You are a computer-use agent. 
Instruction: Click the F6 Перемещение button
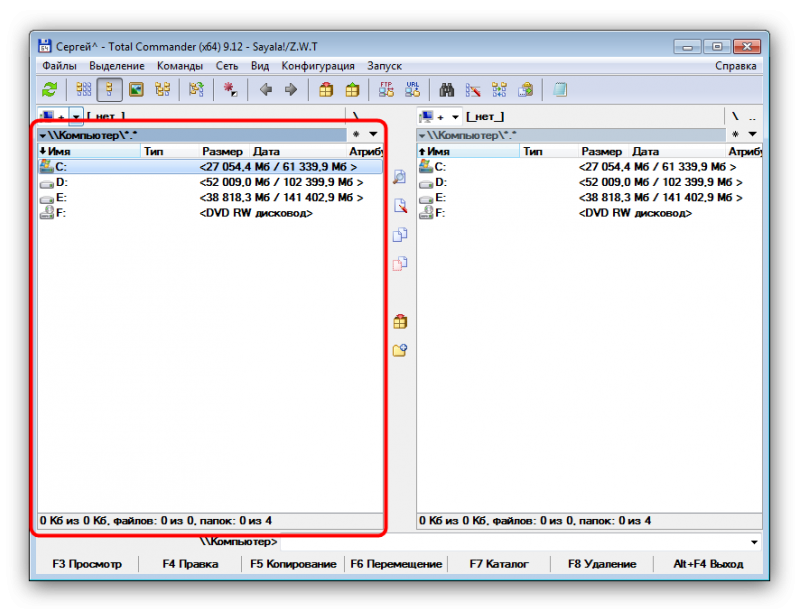click(x=396, y=564)
